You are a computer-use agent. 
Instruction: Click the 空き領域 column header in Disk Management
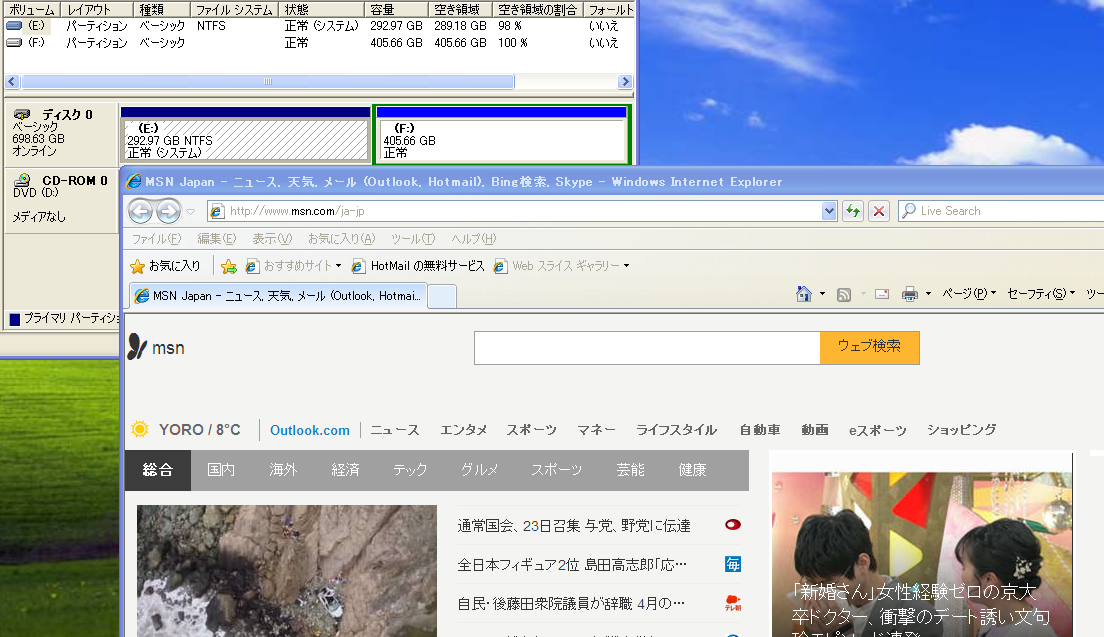(460, 10)
